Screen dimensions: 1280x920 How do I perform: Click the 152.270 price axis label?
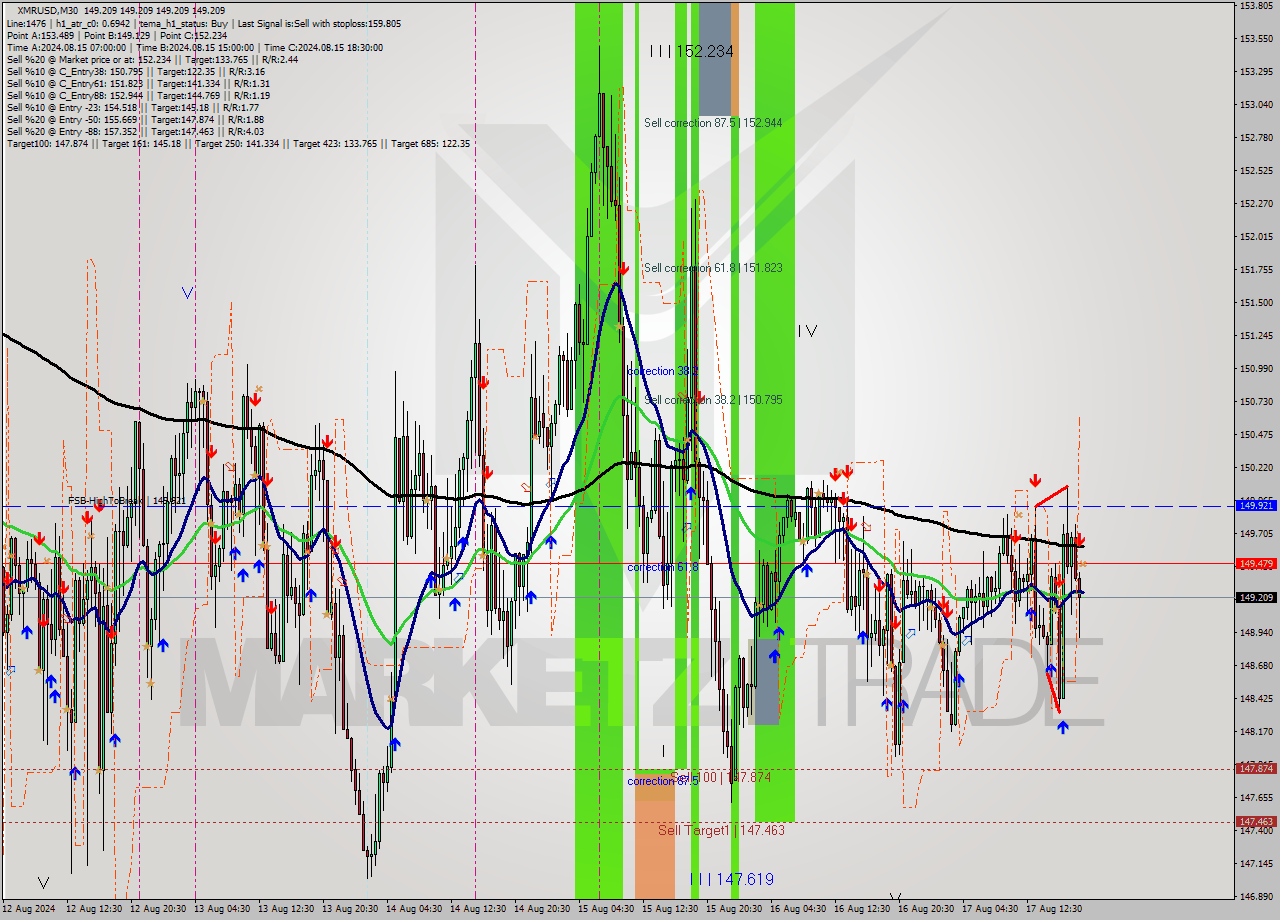(1256, 203)
